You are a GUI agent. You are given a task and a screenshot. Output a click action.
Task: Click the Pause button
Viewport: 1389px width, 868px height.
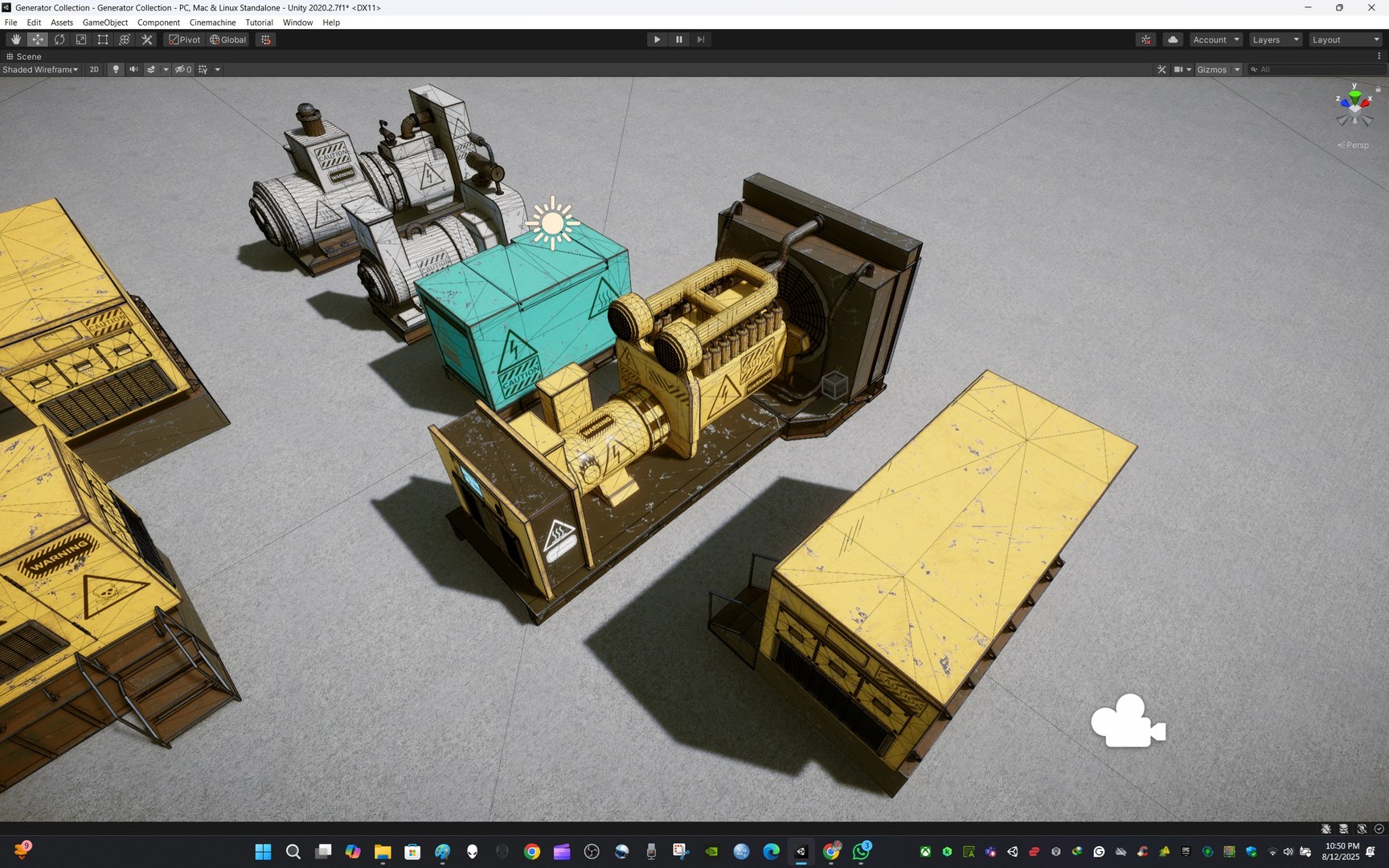coord(679,39)
